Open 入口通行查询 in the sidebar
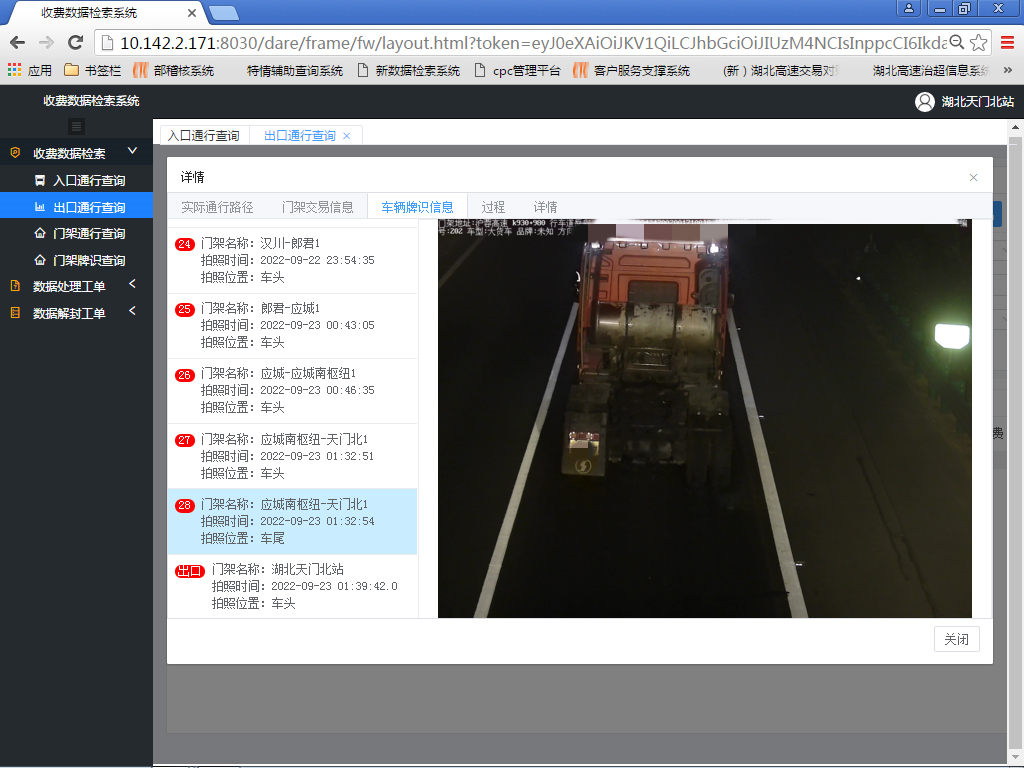The width and height of the screenshot is (1024, 768). 76,180
